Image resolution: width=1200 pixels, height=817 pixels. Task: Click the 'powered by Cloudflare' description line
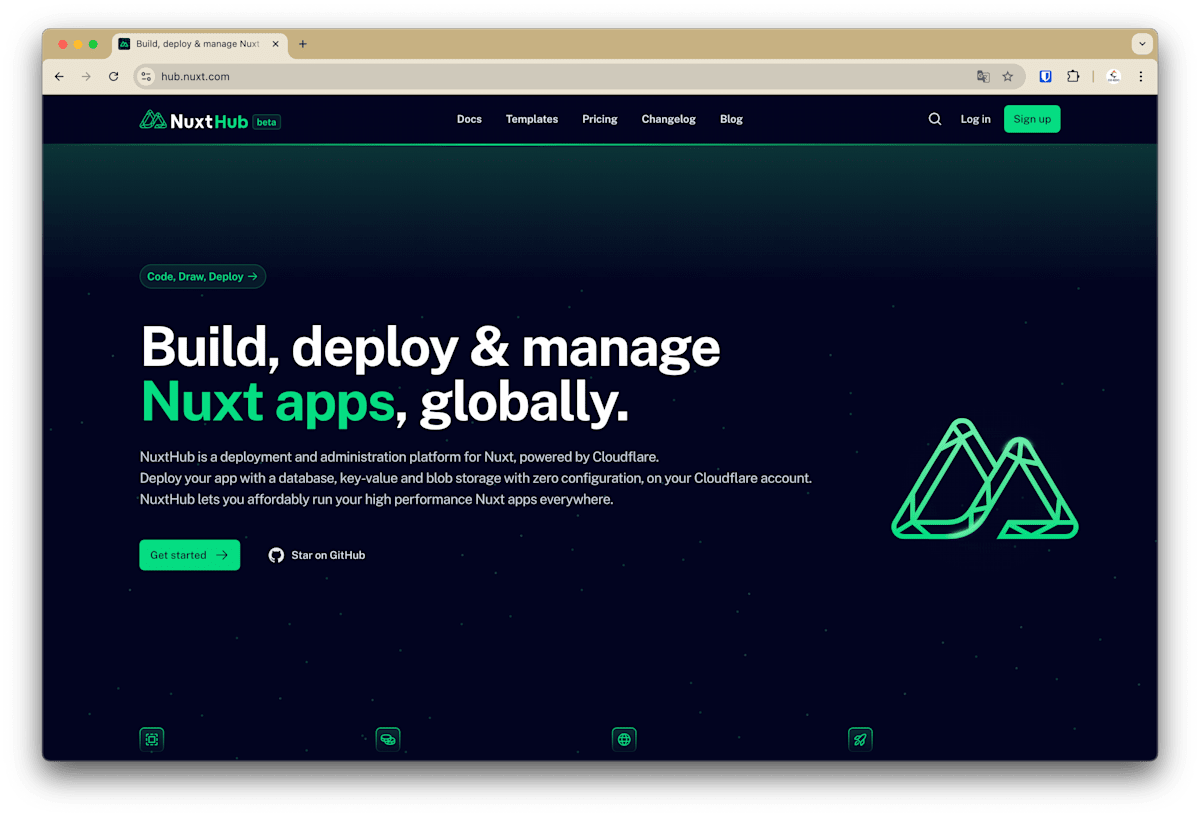[399, 457]
